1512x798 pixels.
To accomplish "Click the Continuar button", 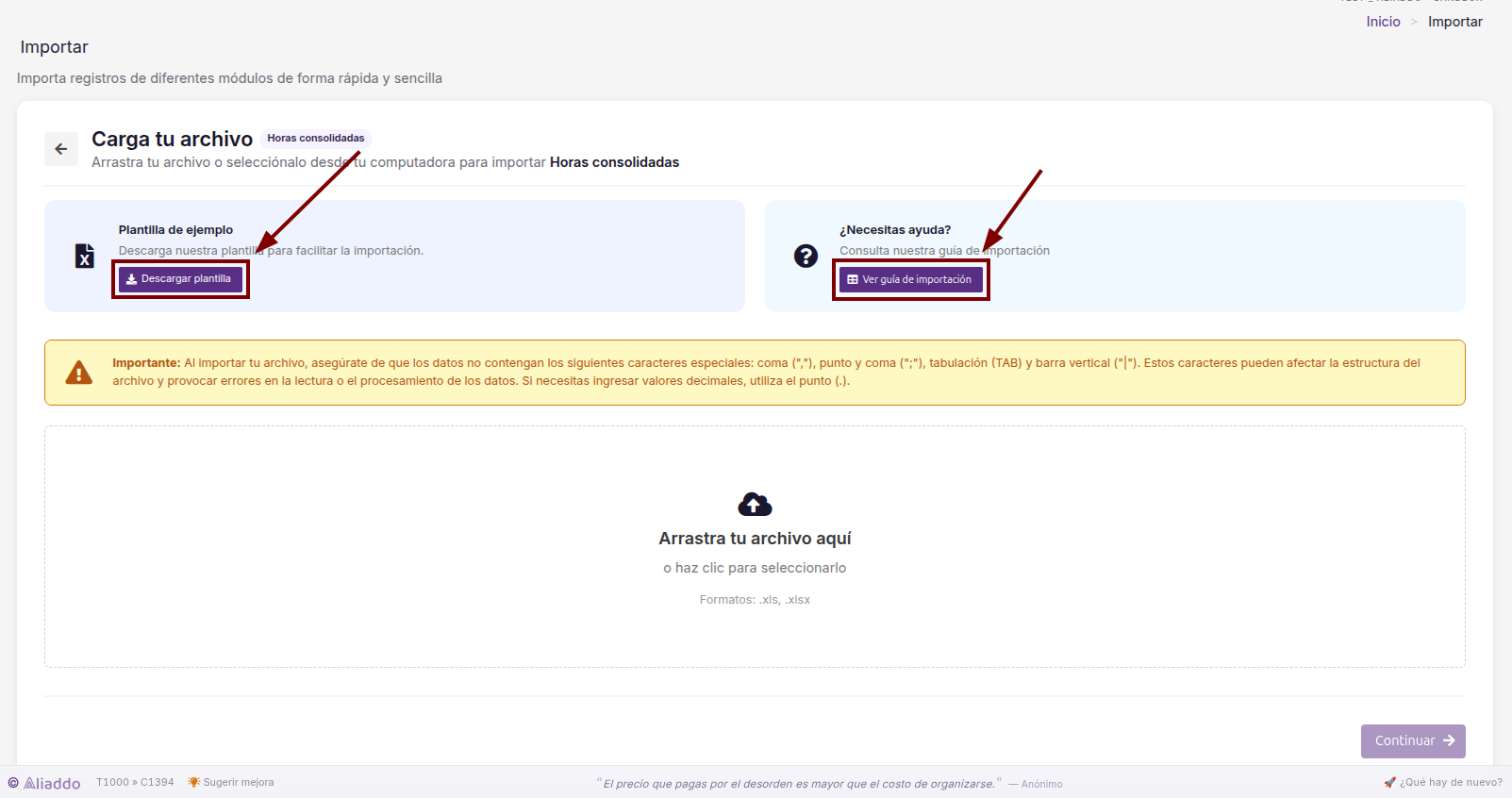I will (x=1413, y=741).
